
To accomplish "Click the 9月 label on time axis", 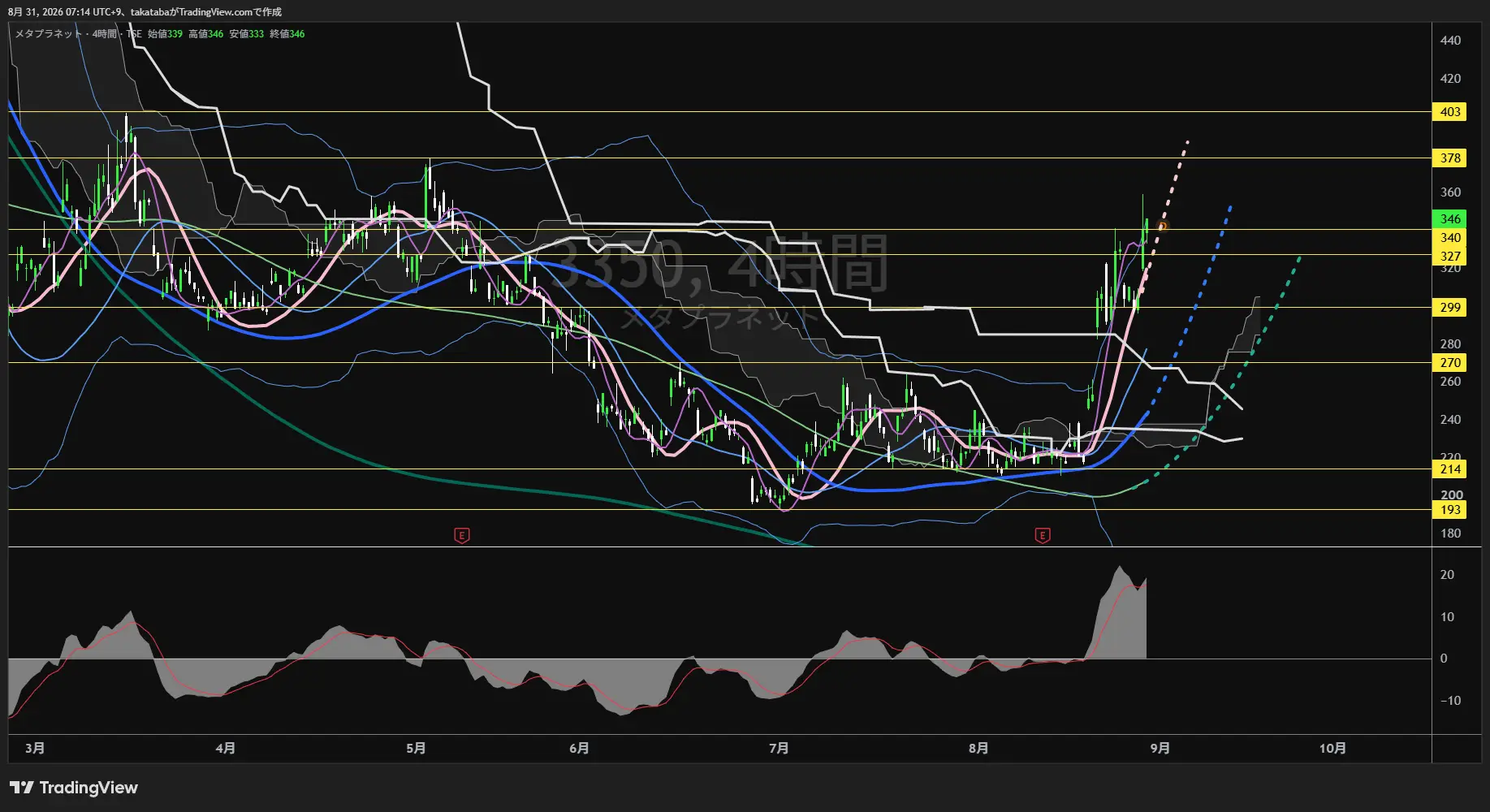I will click(1160, 749).
